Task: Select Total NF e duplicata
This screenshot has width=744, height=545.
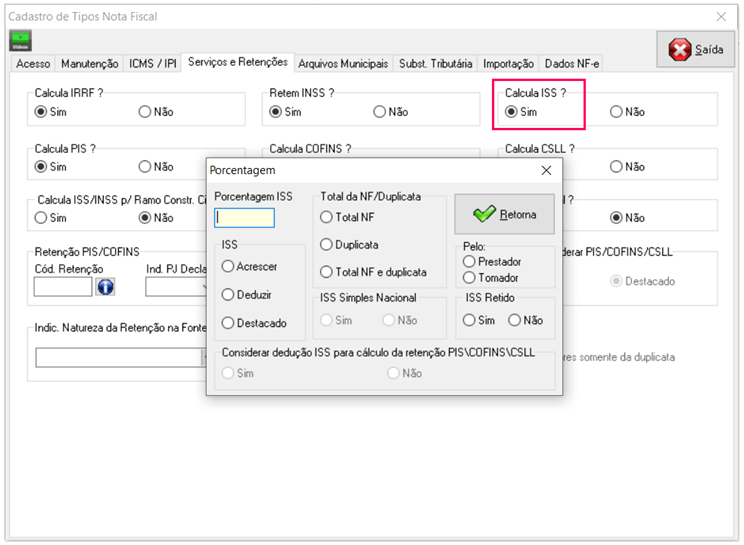Action: 326,272
